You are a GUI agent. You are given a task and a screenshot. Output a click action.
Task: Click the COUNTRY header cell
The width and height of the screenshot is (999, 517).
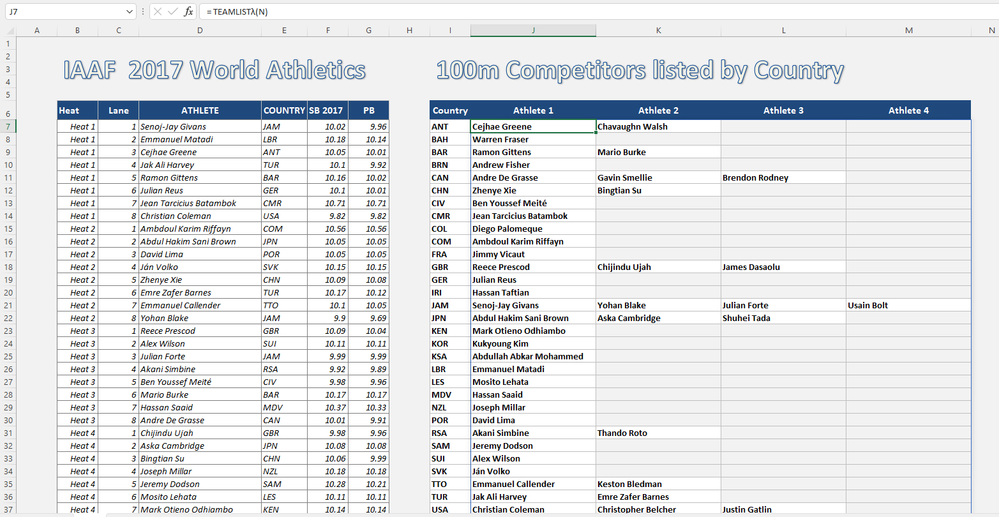click(x=284, y=110)
